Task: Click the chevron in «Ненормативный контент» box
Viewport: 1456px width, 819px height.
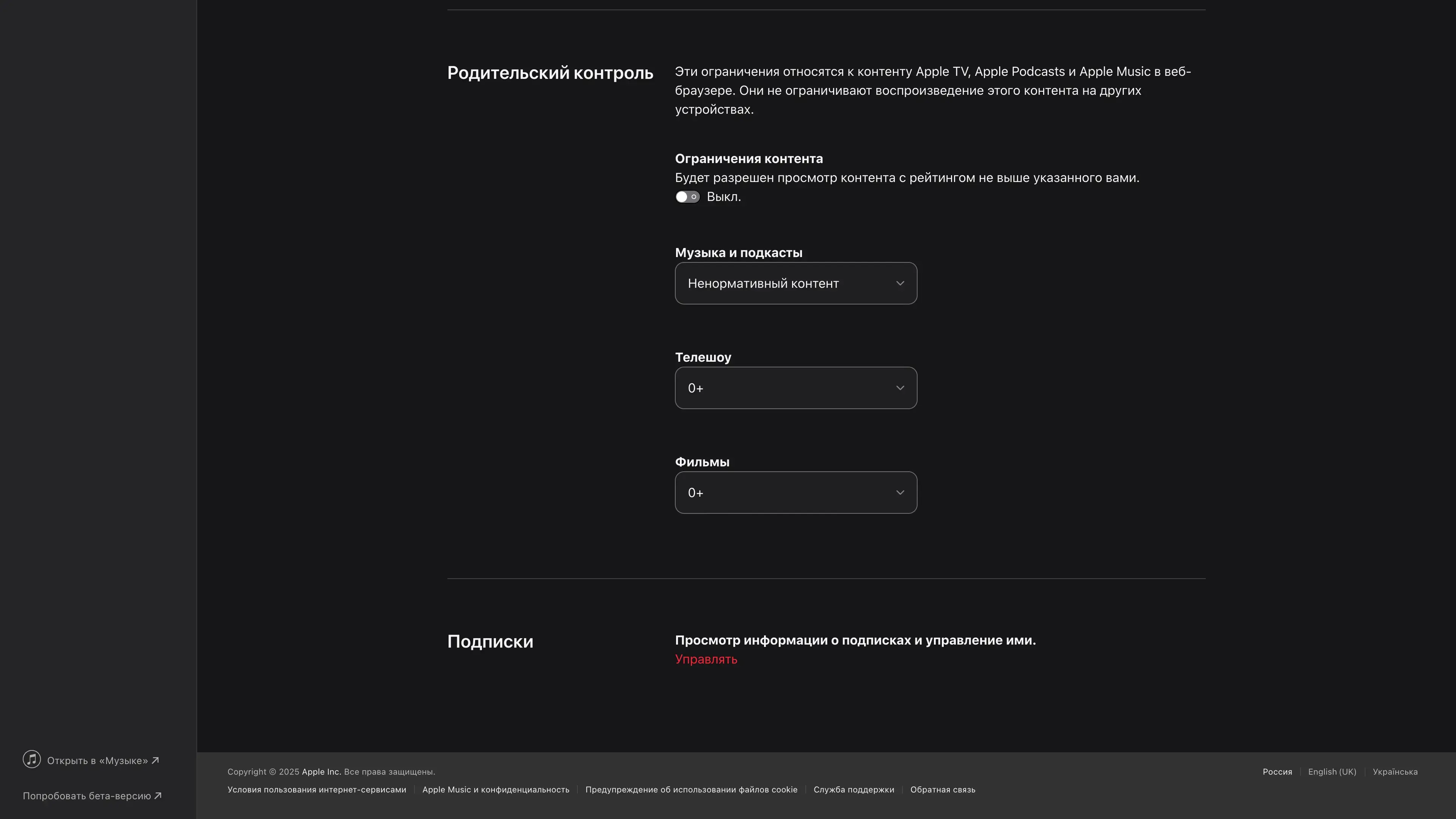Action: (x=900, y=283)
